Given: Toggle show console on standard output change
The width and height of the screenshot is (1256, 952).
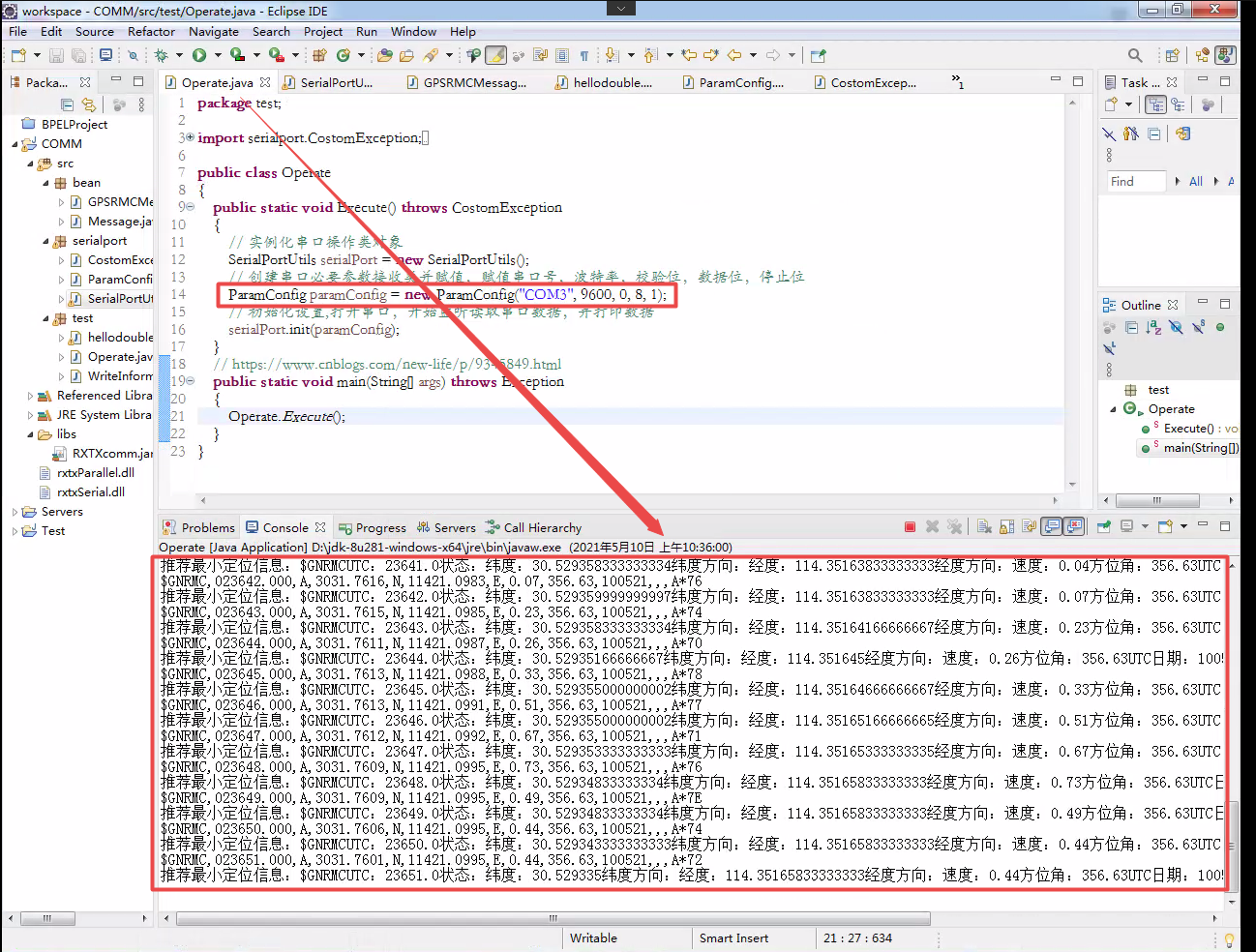Looking at the screenshot, I should [1052, 527].
